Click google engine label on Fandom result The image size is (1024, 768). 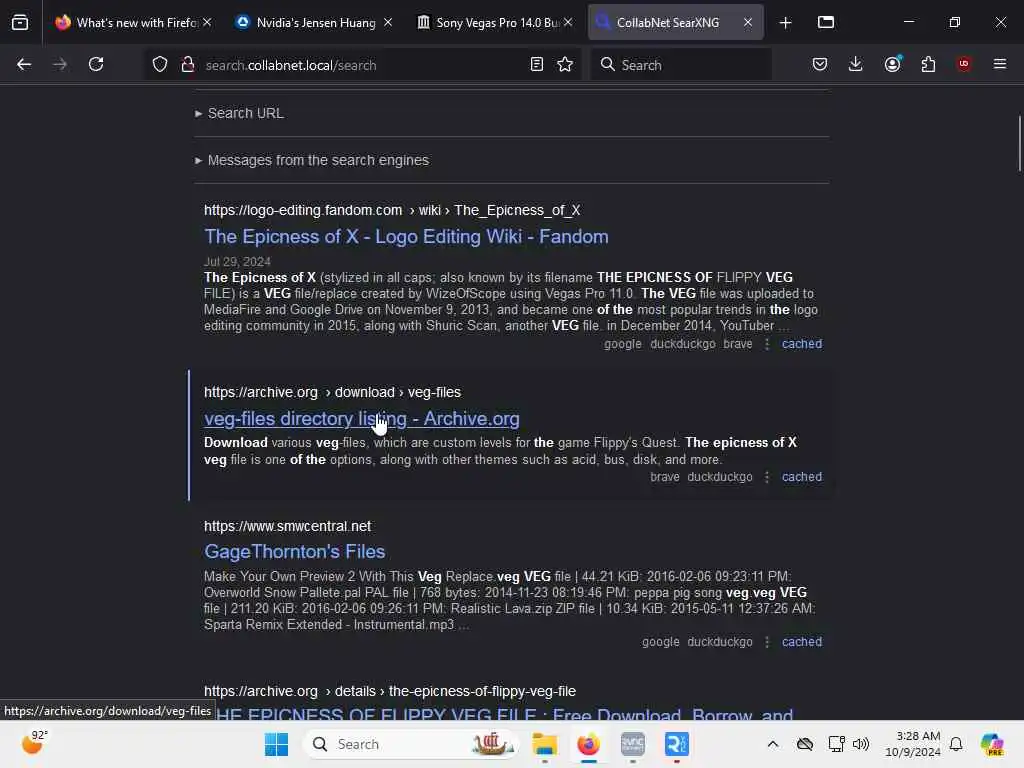point(622,344)
